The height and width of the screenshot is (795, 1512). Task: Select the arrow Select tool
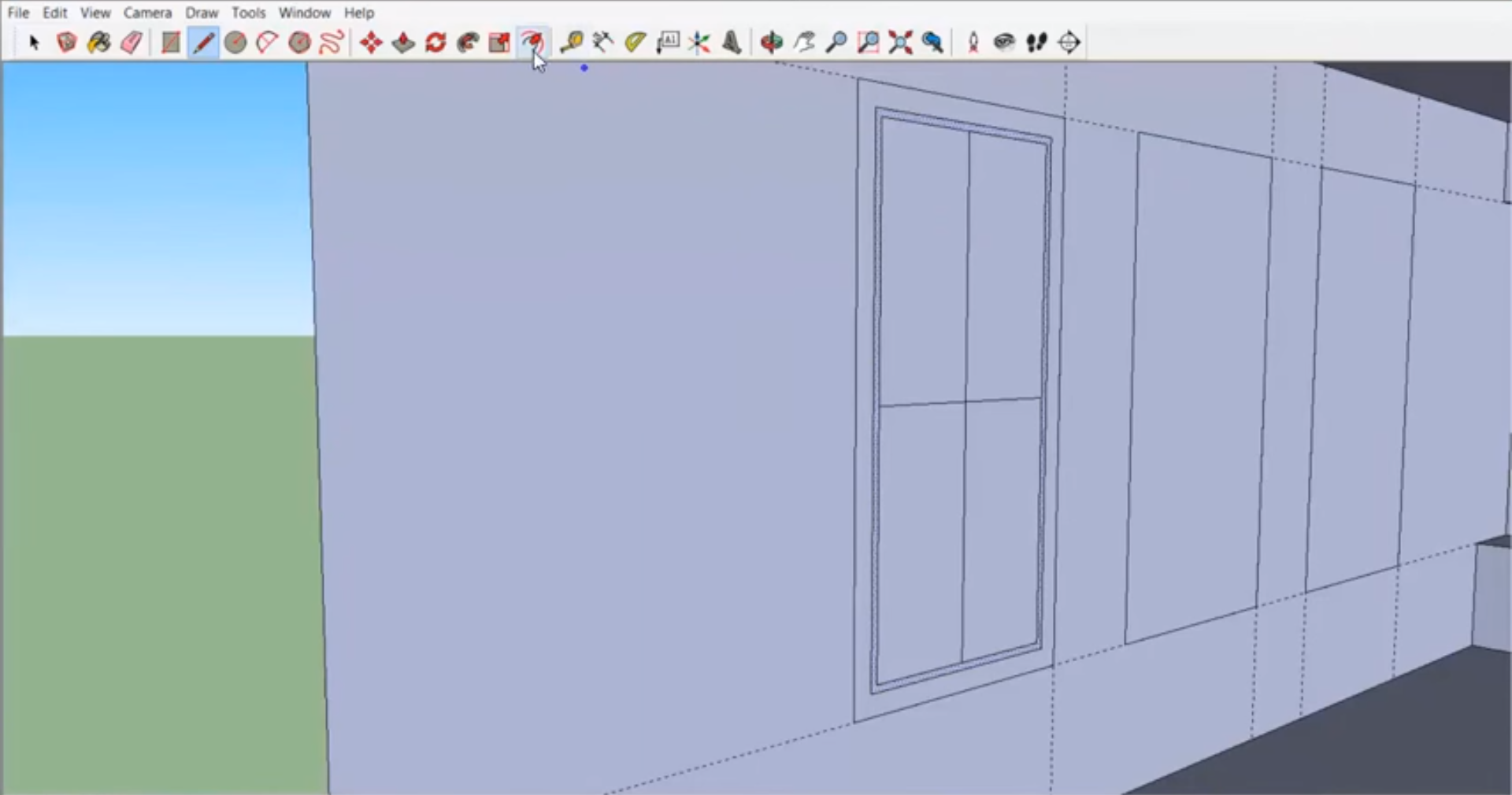(x=33, y=43)
